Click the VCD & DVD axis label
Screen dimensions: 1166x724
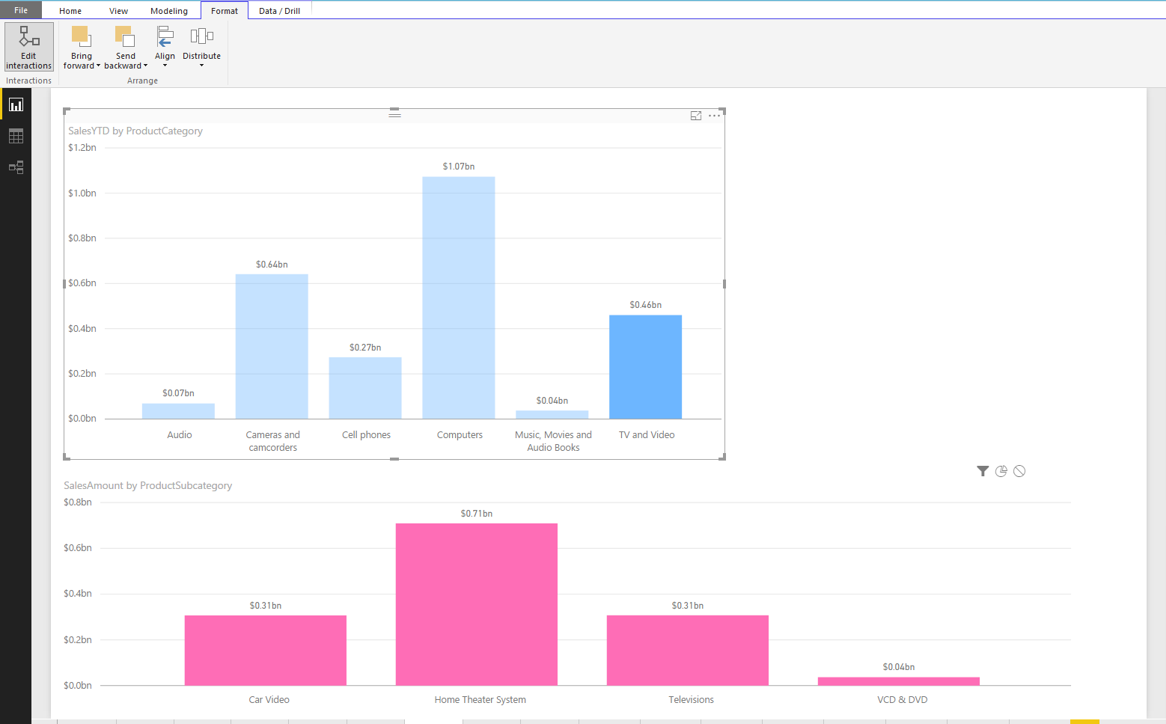click(902, 699)
